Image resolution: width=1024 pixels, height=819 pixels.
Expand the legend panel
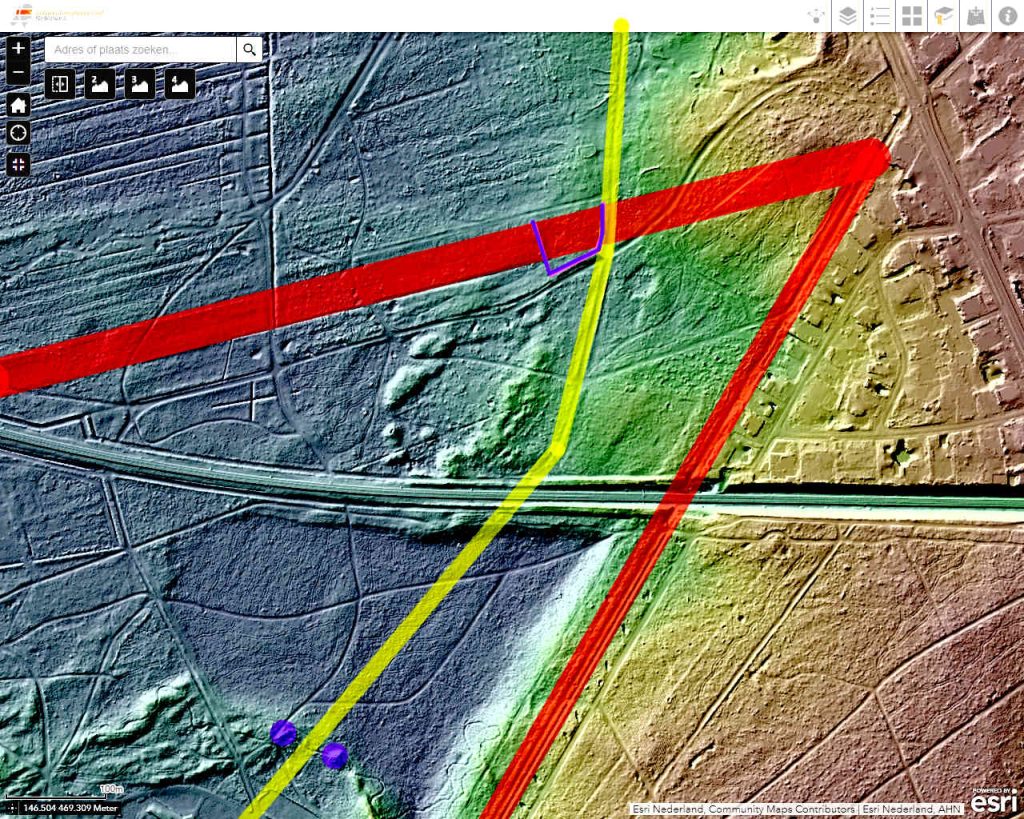point(880,16)
